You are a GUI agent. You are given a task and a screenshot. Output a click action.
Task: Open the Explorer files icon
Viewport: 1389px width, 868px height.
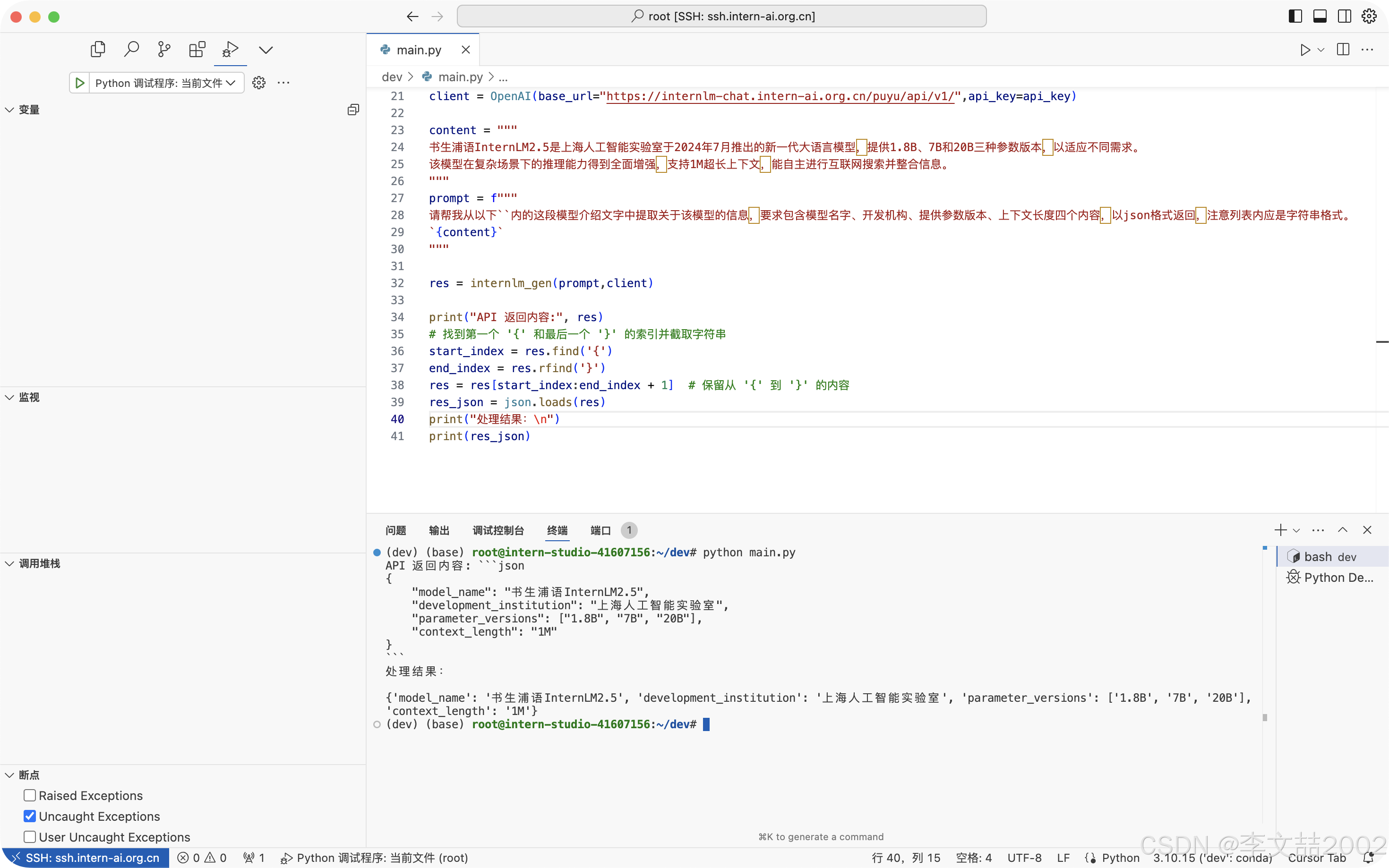98,49
